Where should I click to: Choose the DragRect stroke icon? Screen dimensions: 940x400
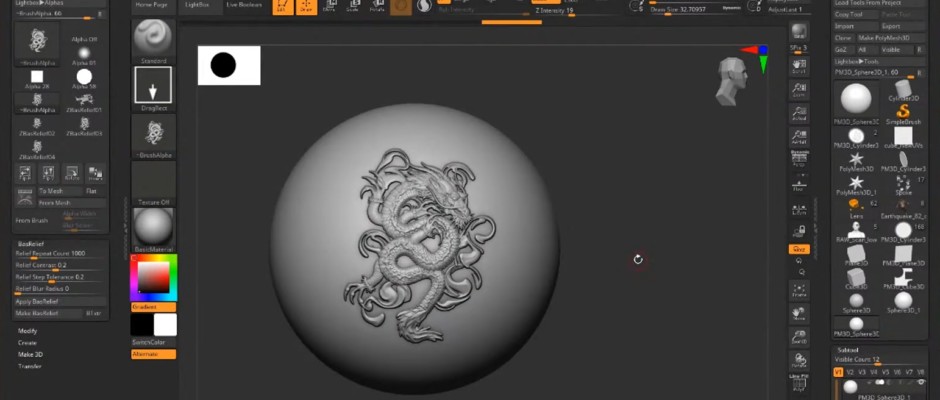(154, 87)
